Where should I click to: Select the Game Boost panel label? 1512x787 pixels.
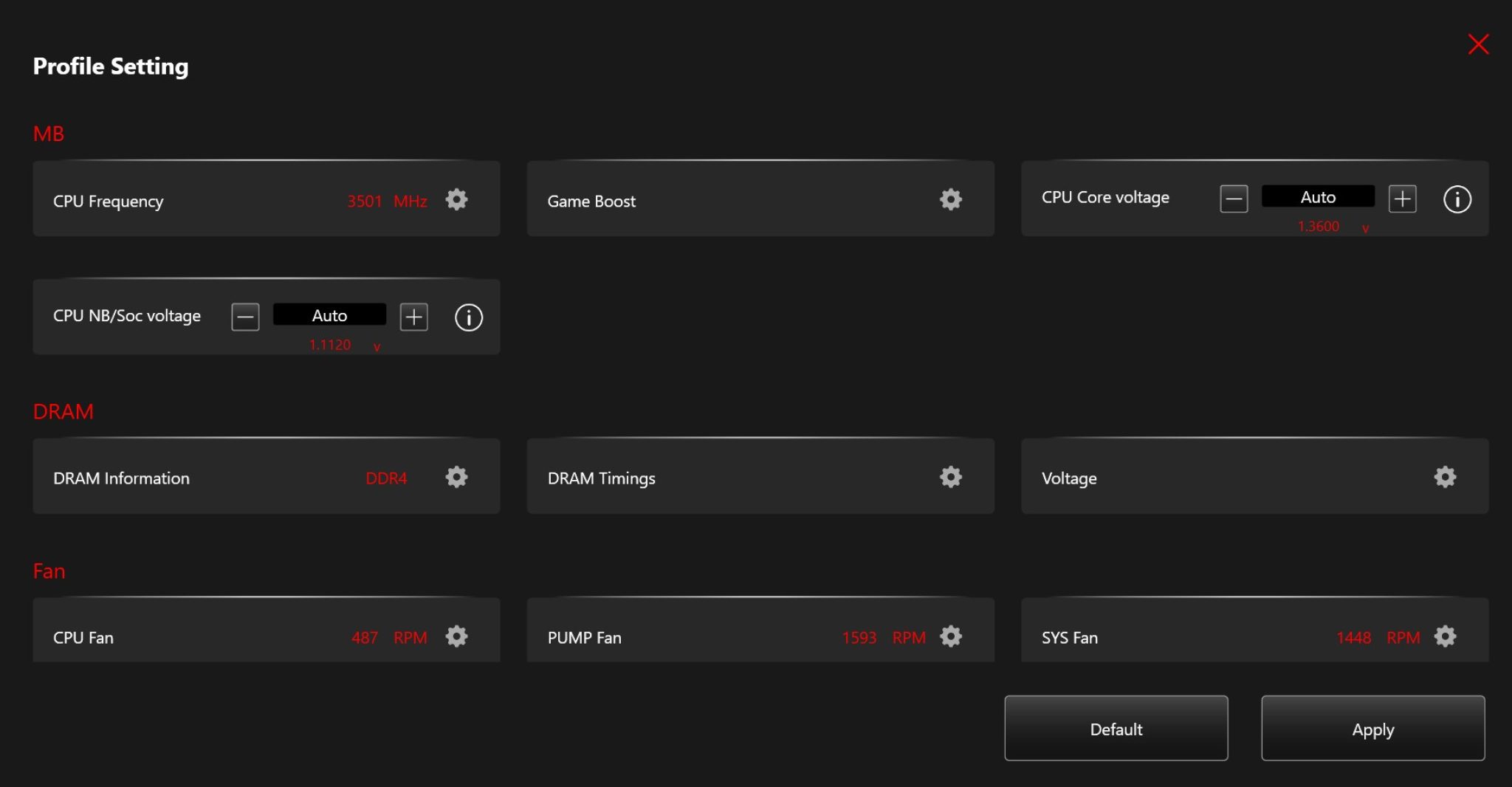click(591, 202)
